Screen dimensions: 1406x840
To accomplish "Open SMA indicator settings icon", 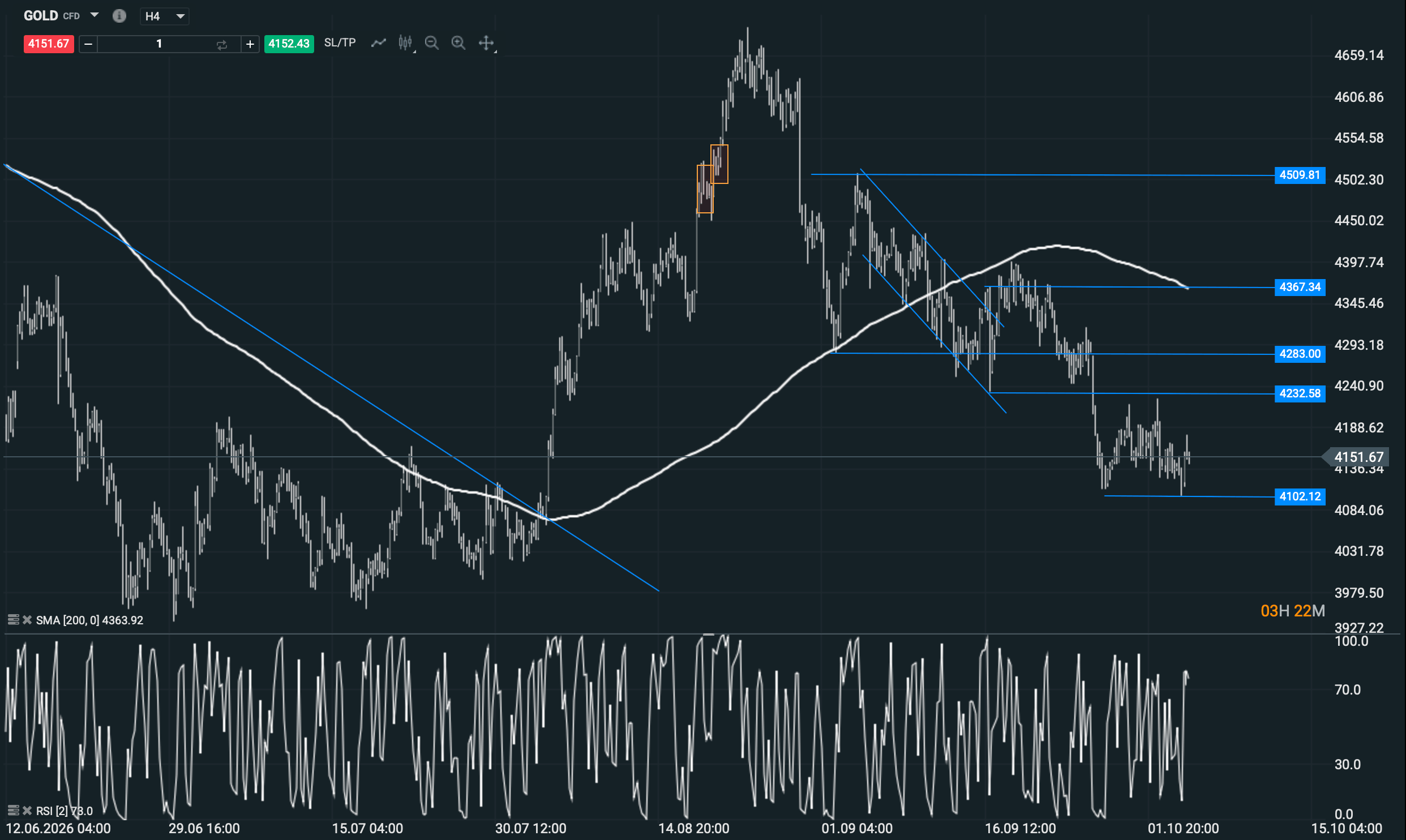I will pos(13,620).
